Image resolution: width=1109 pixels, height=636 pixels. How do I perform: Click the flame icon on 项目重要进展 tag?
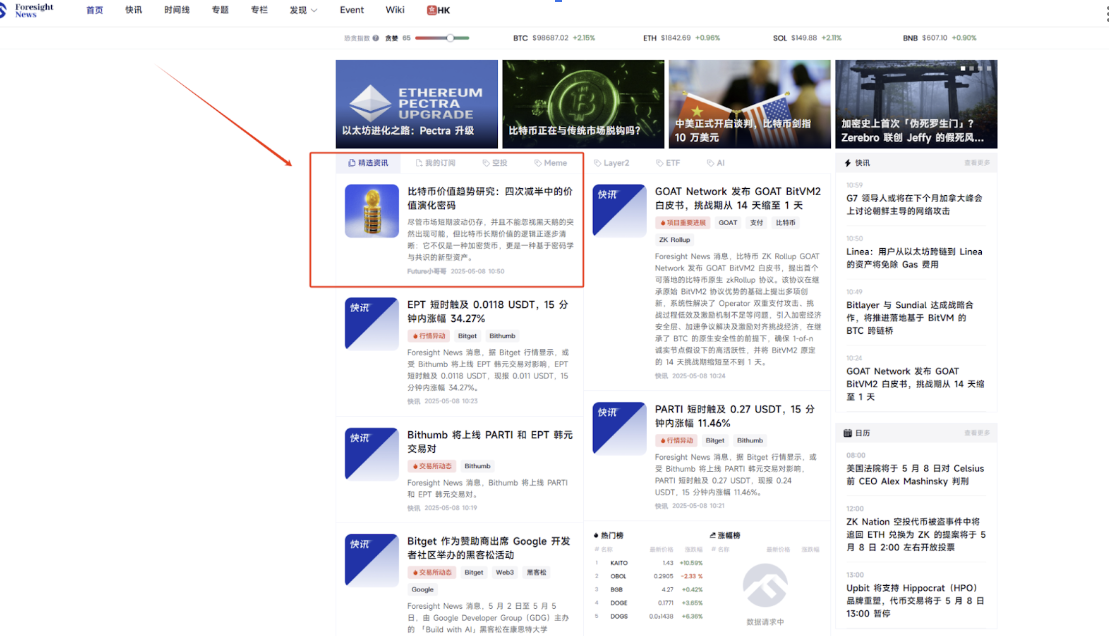662,223
